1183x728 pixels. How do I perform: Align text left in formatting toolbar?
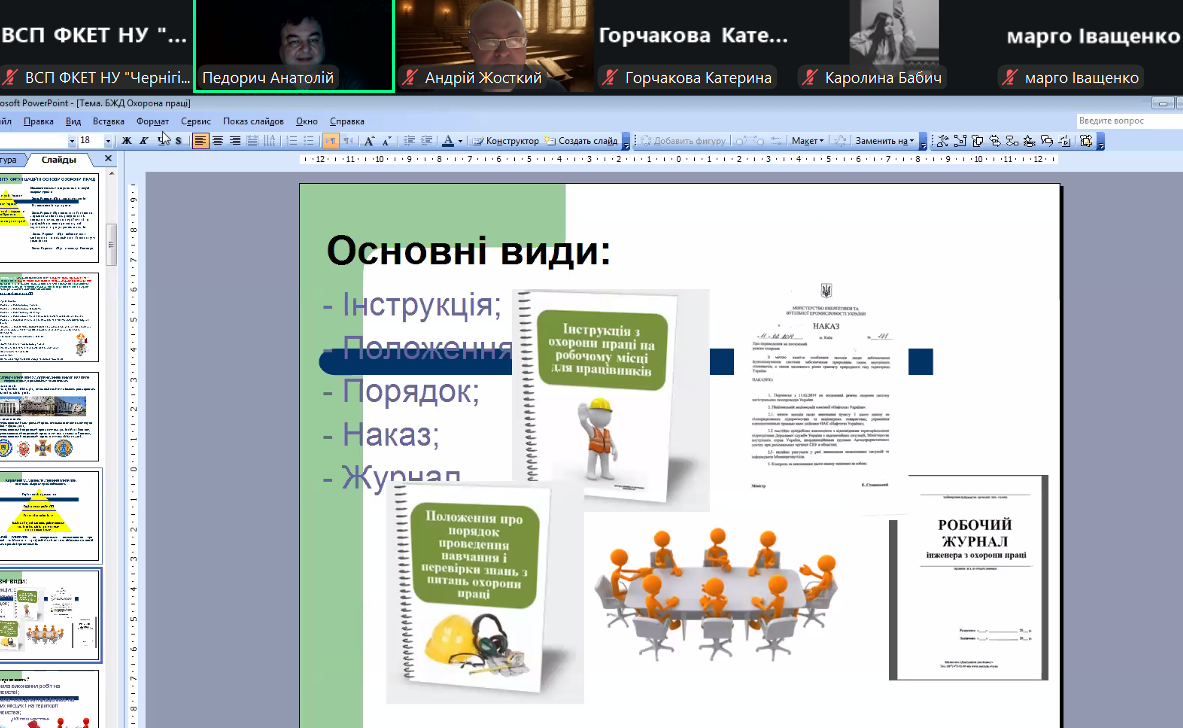[x=201, y=141]
